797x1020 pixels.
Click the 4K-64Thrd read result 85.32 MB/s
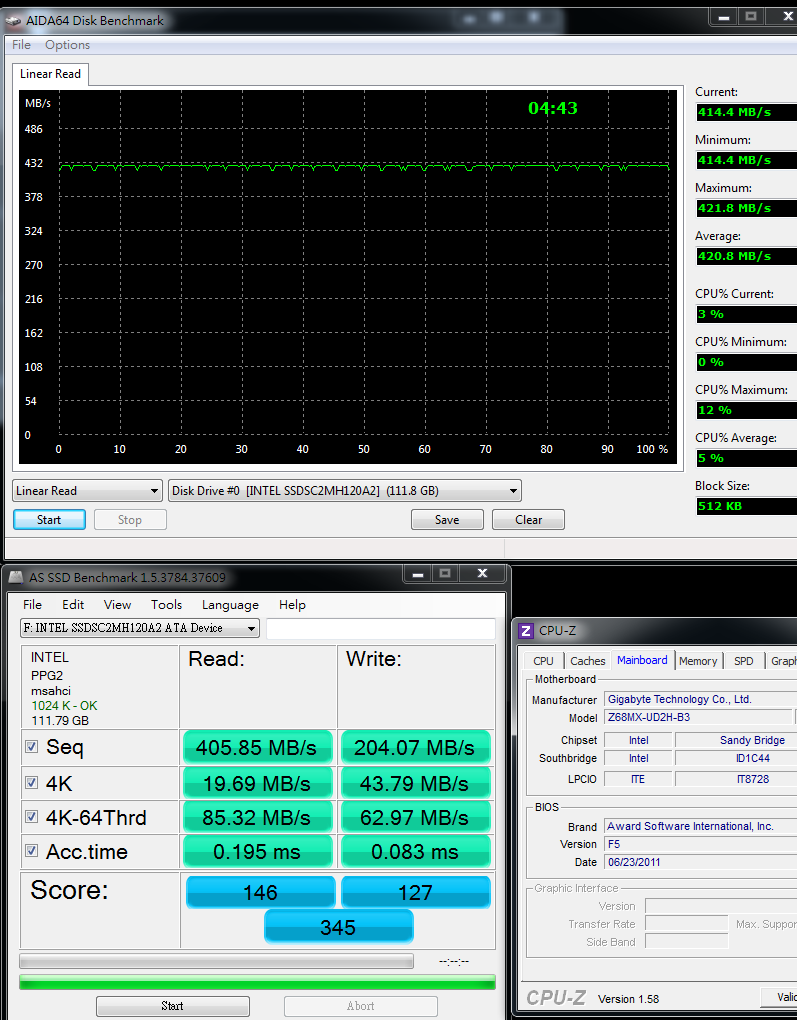coord(258,818)
